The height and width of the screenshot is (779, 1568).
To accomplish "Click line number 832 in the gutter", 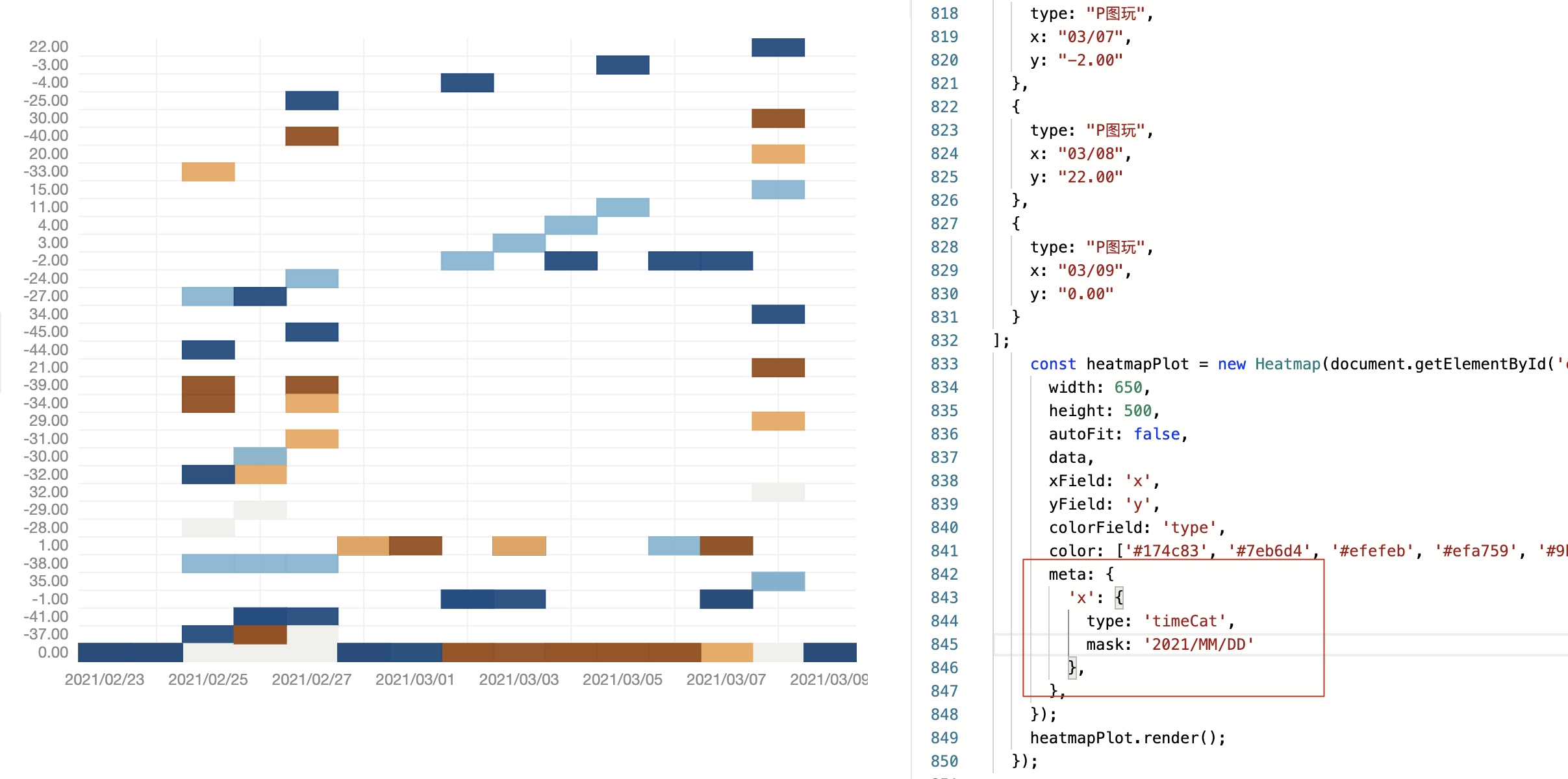I will [945, 340].
